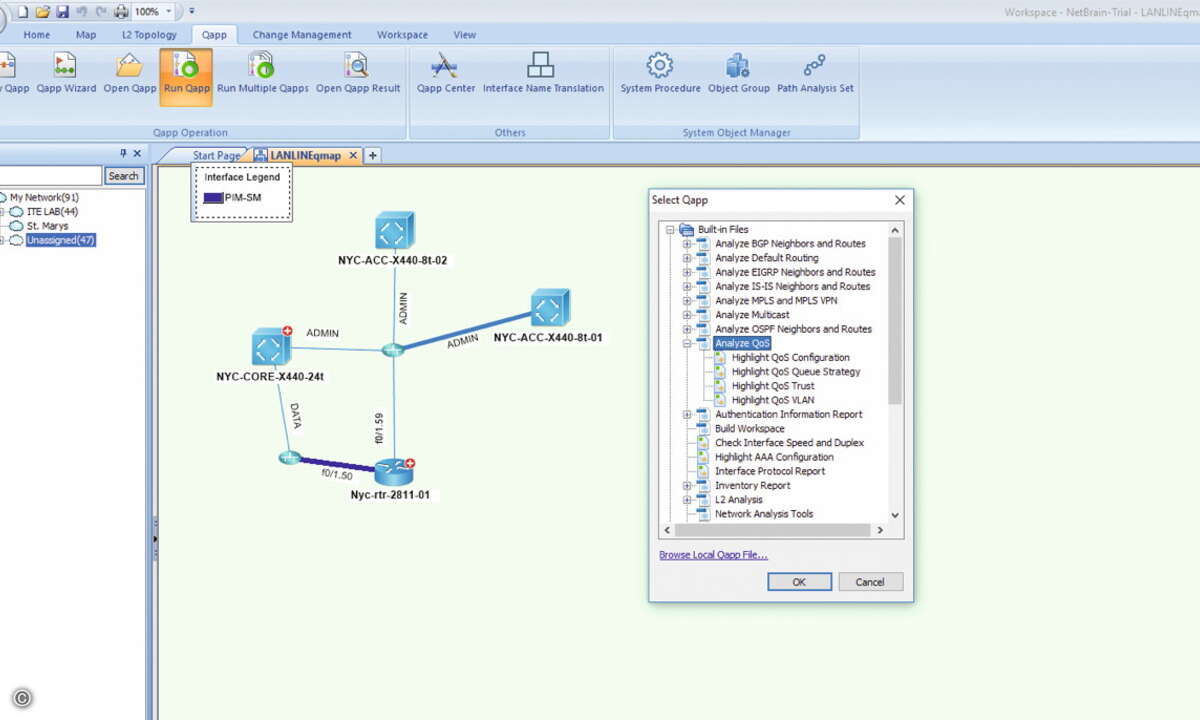
Task: Switch to the Start Page document tab
Action: click(216, 155)
